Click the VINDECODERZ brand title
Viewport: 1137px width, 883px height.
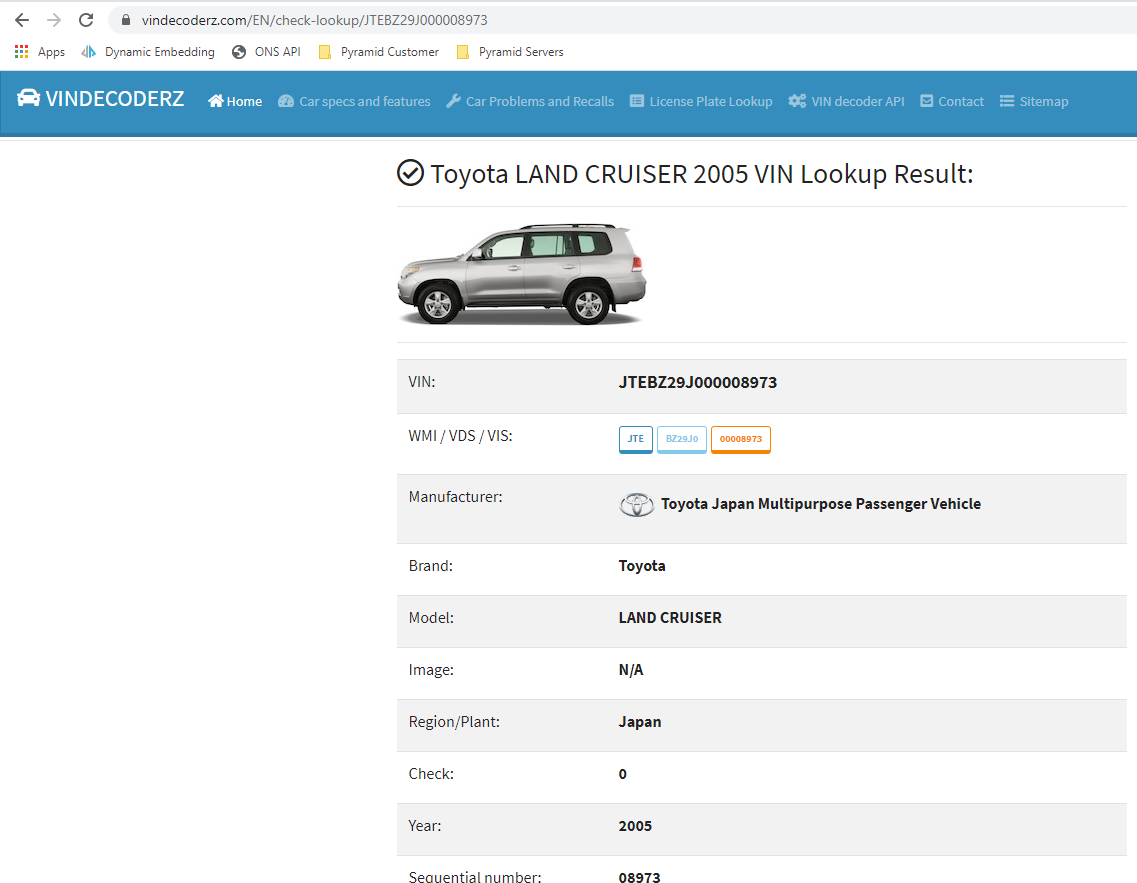pyautogui.click(x=115, y=99)
